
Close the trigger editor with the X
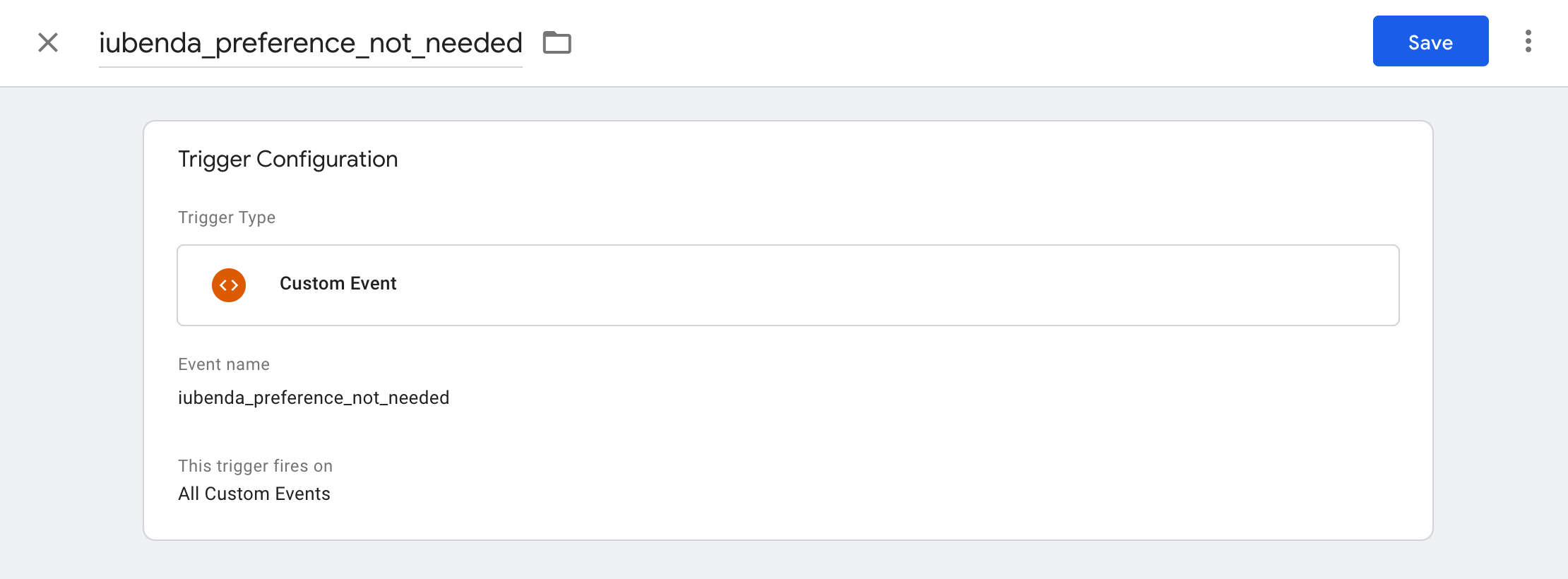pyautogui.click(x=48, y=42)
